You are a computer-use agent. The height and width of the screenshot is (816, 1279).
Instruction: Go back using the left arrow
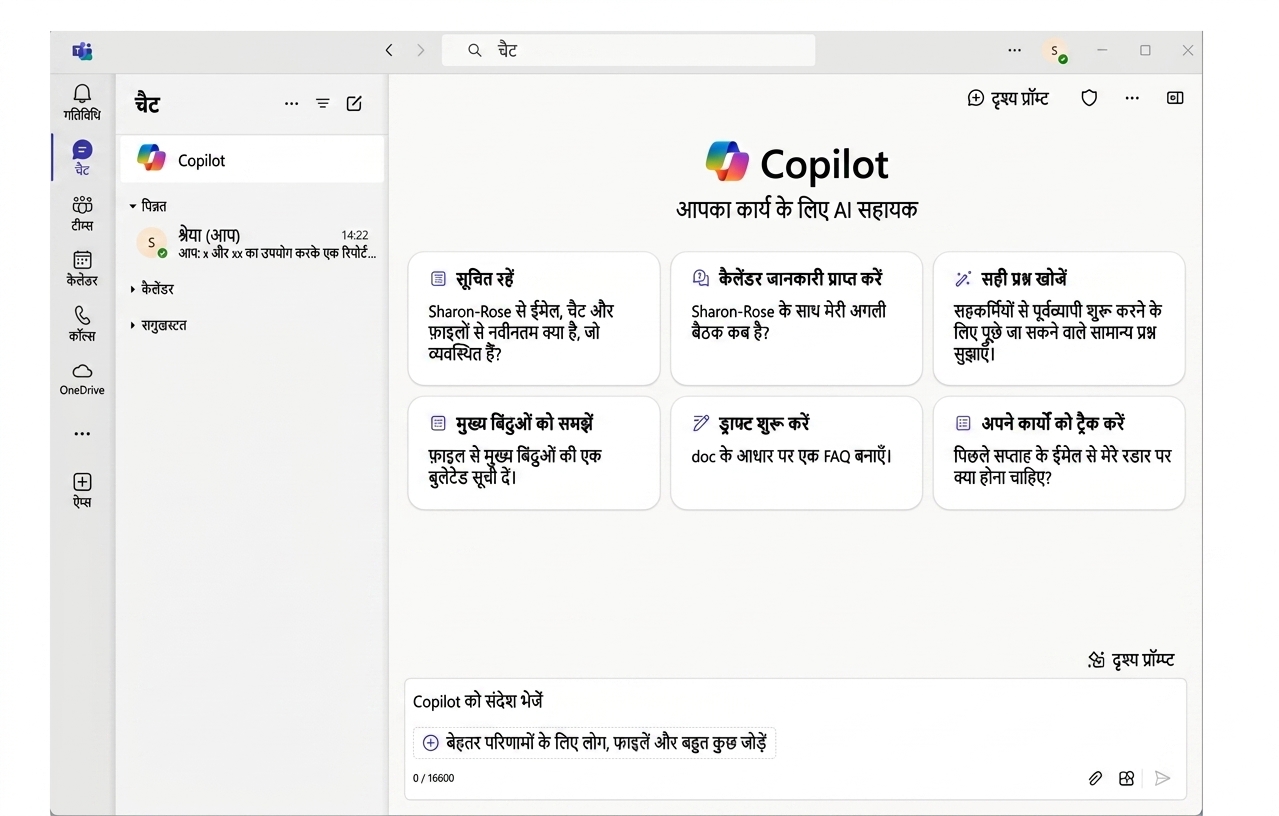coord(389,50)
